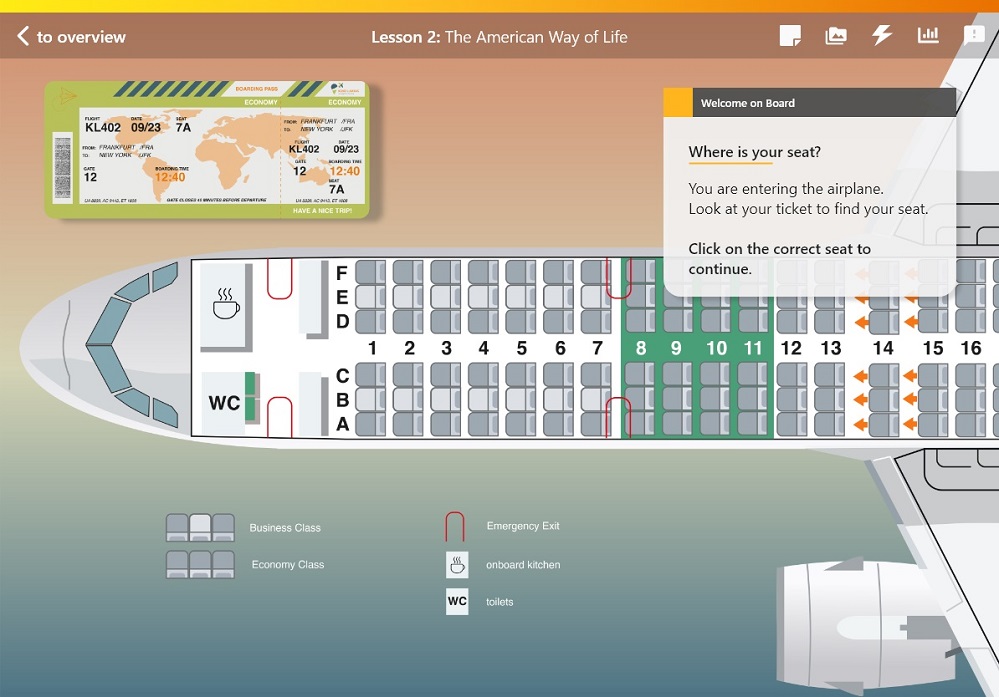The image size is (999, 697).
Task: Open the image gallery icon
Action: click(835, 36)
